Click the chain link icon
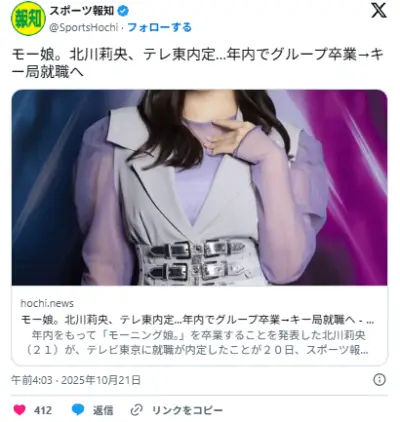Screen dimensions: 400x422 coord(136,410)
